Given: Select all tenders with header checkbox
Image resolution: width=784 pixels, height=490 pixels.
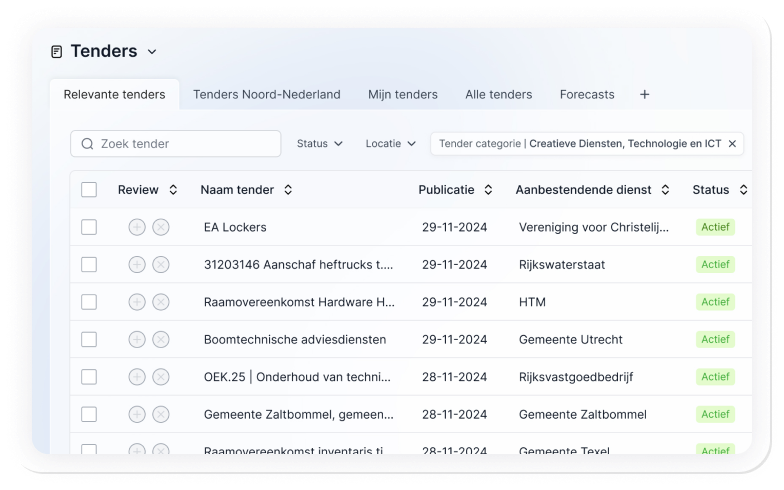Looking at the screenshot, I should tap(89, 190).
